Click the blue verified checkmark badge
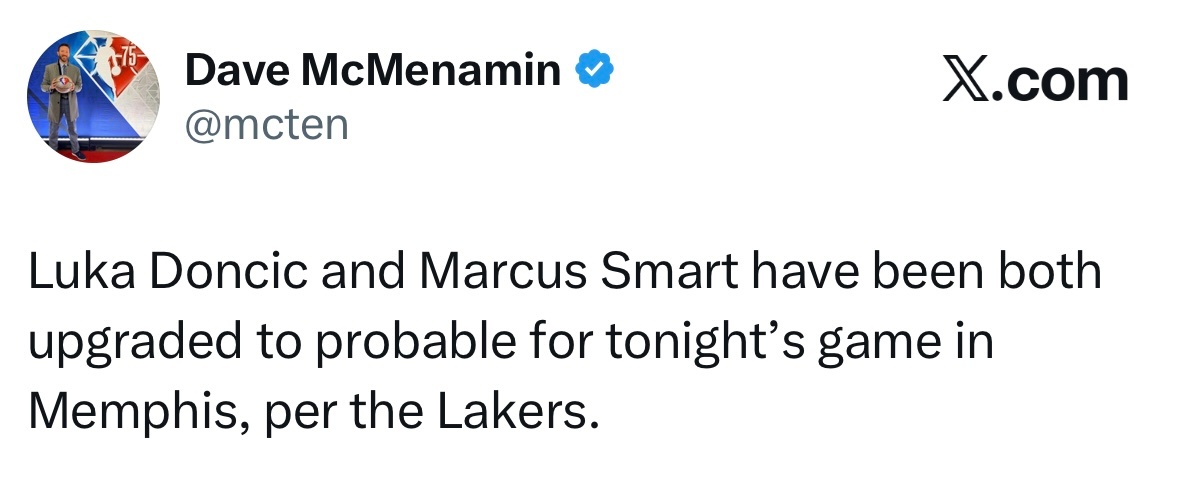1179x477 pixels. coord(593,70)
